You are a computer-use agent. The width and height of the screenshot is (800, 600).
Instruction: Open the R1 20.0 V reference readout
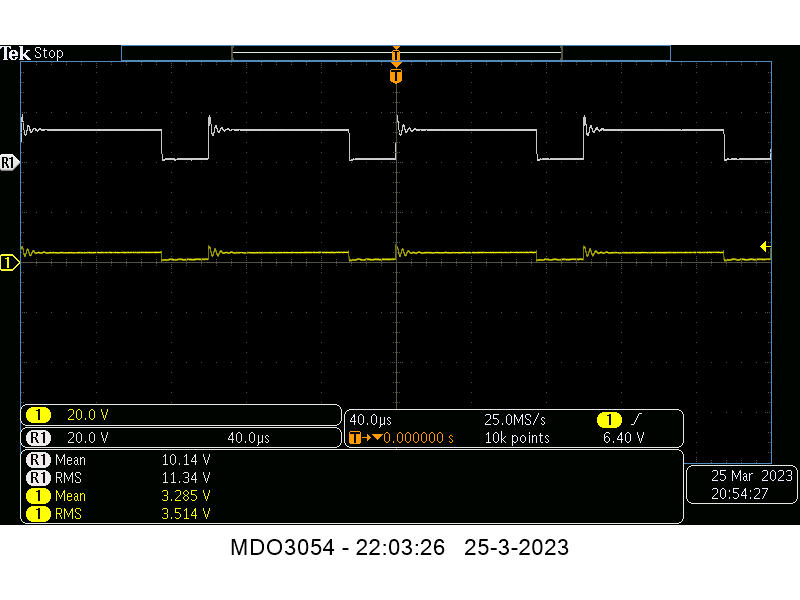(x=87, y=438)
